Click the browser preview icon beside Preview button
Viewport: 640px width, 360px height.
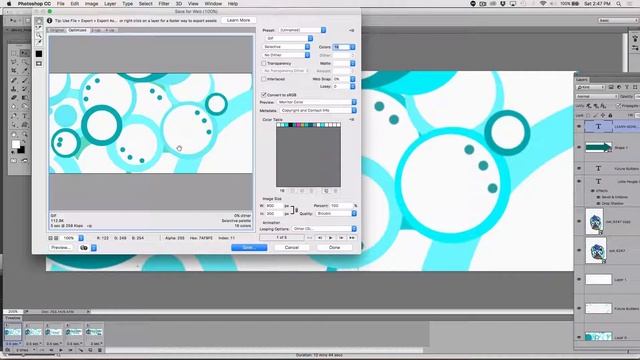pyautogui.click(x=84, y=248)
